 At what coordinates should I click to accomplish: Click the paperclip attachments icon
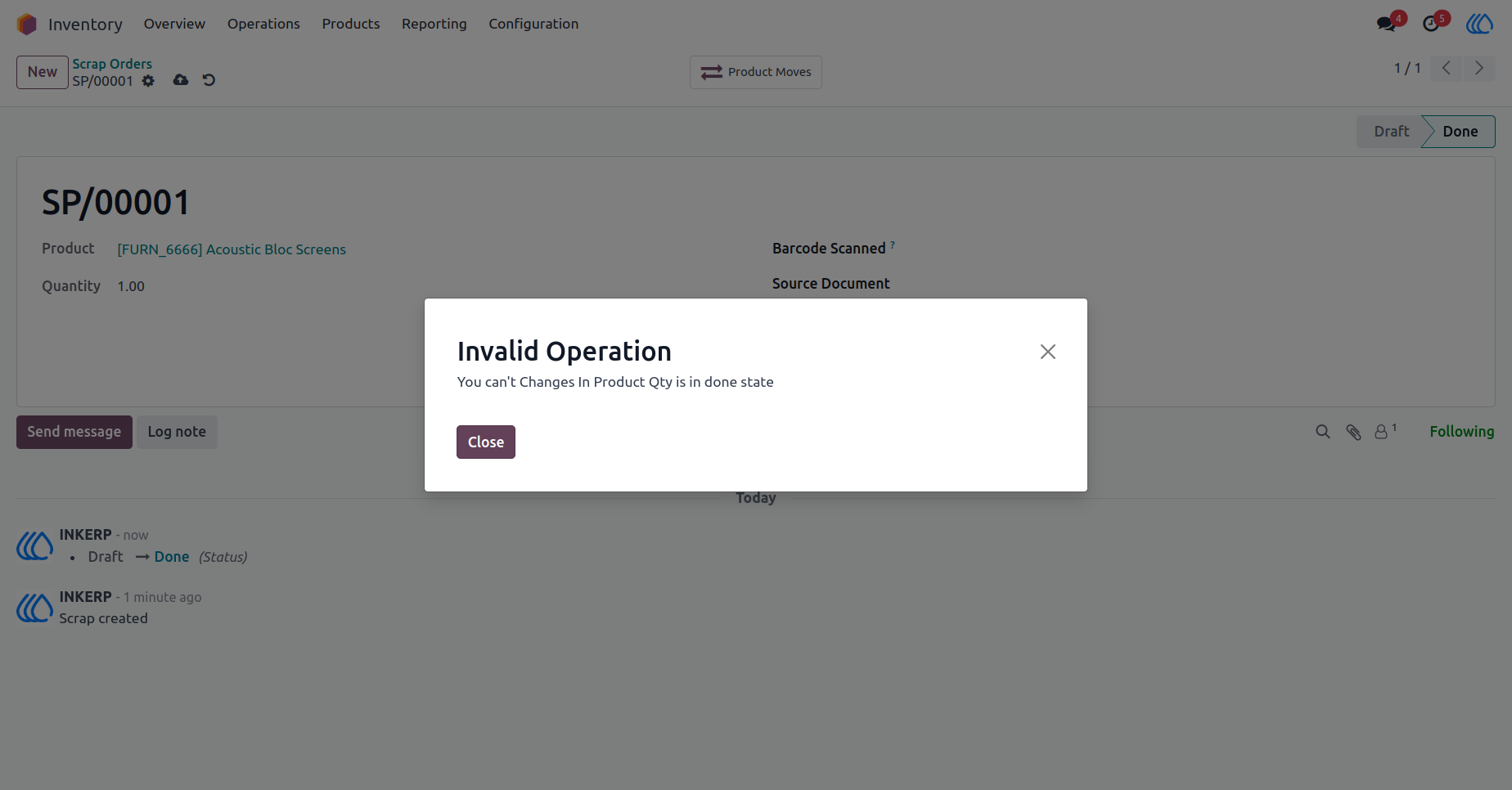coord(1354,432)
